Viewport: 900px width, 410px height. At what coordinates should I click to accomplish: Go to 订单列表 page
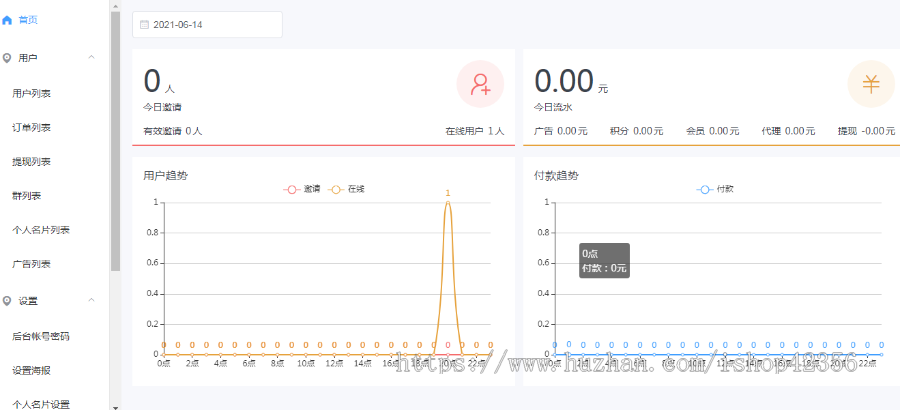click(32, 127)
